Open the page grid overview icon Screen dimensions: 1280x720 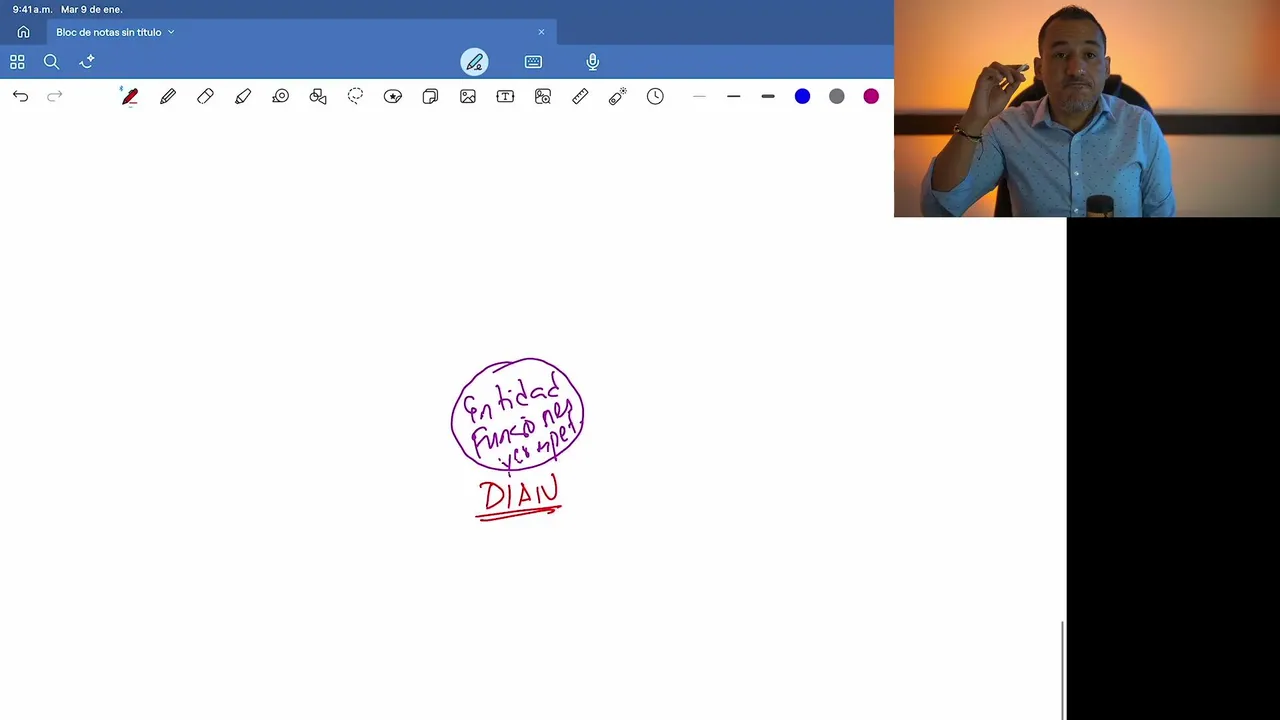[17, 62]
